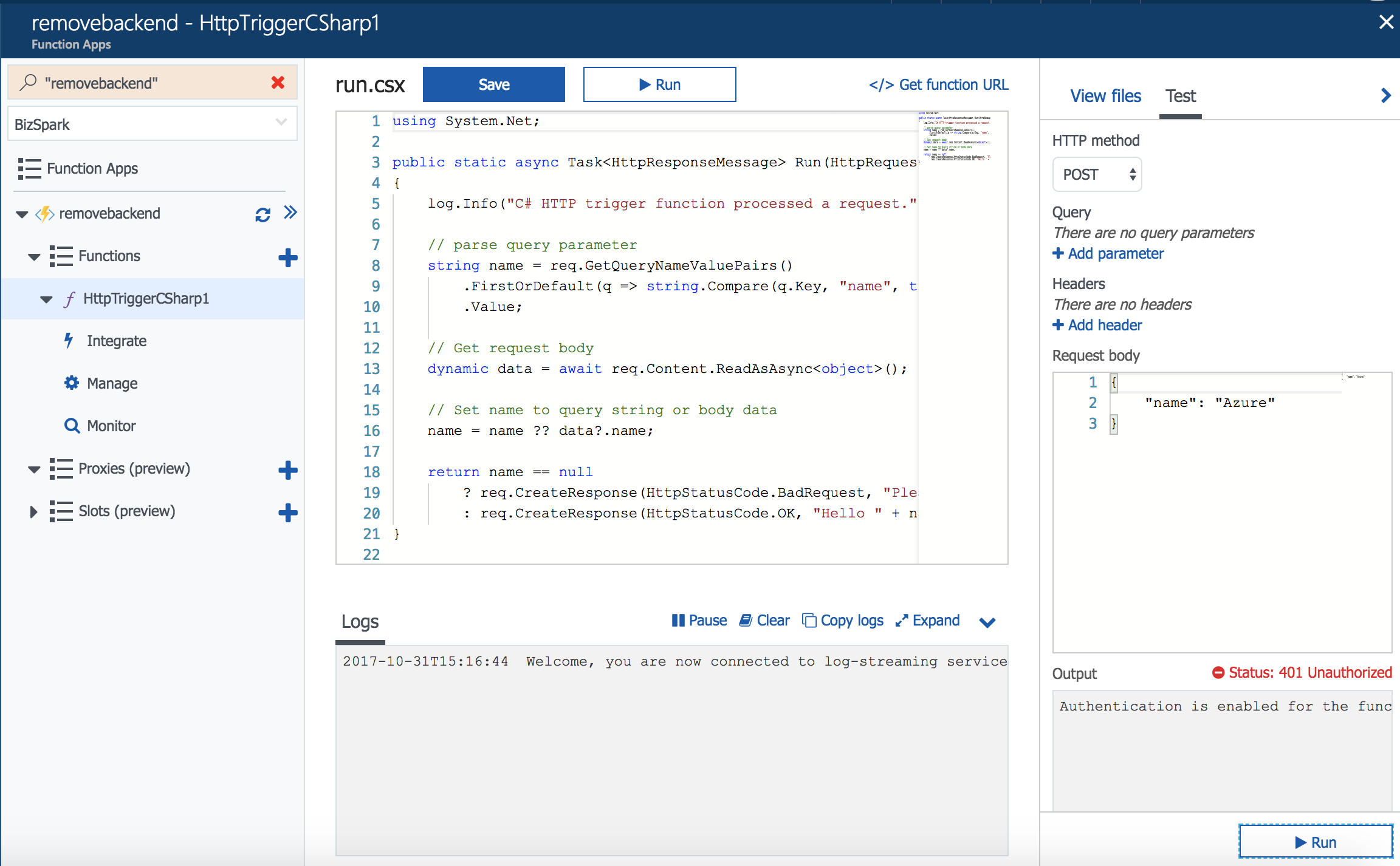
Task: Click code line 16 name assignment
Action: pyautogui.click(x=540, y=431)
